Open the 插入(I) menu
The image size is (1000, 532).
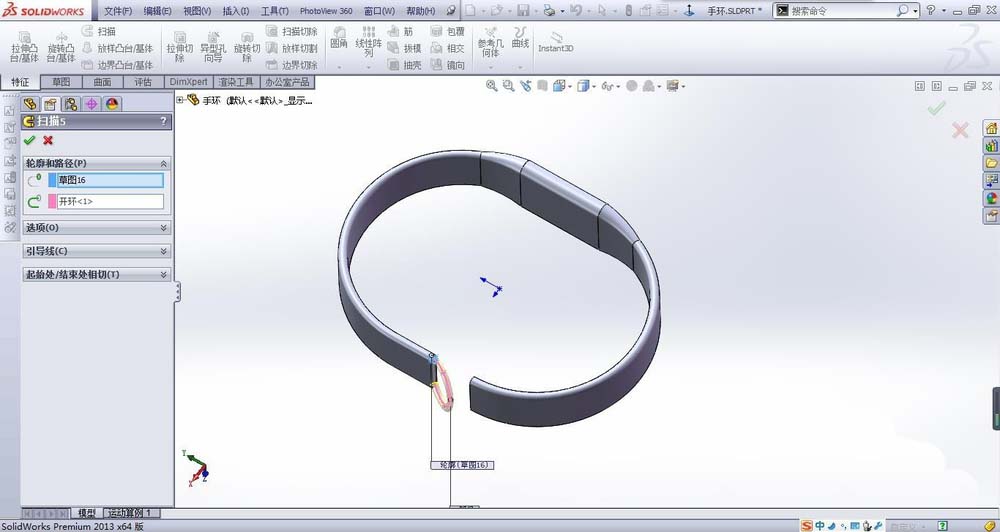pyautogui.click(x=236, y=11)
